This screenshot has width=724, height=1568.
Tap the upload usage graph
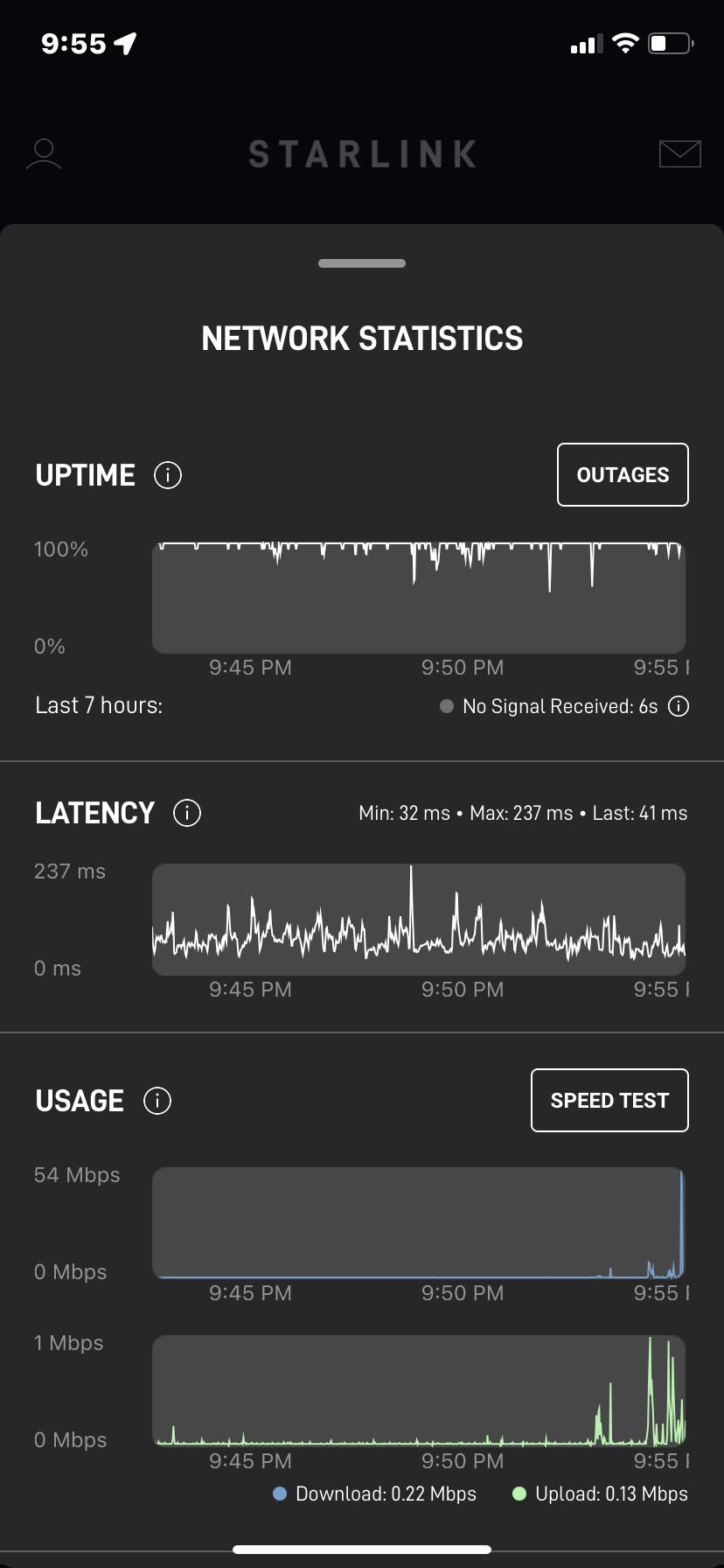(419, 1390)
